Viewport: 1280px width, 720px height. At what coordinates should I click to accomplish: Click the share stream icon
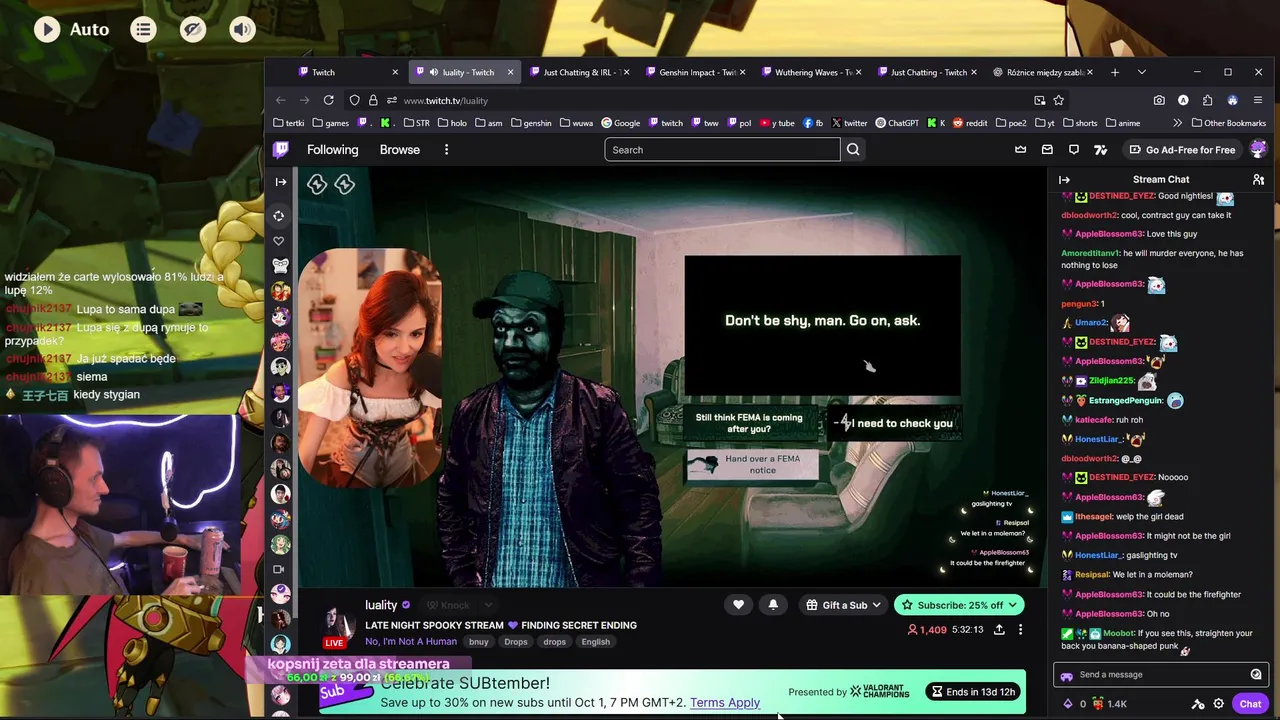click(x=999, y=630)
